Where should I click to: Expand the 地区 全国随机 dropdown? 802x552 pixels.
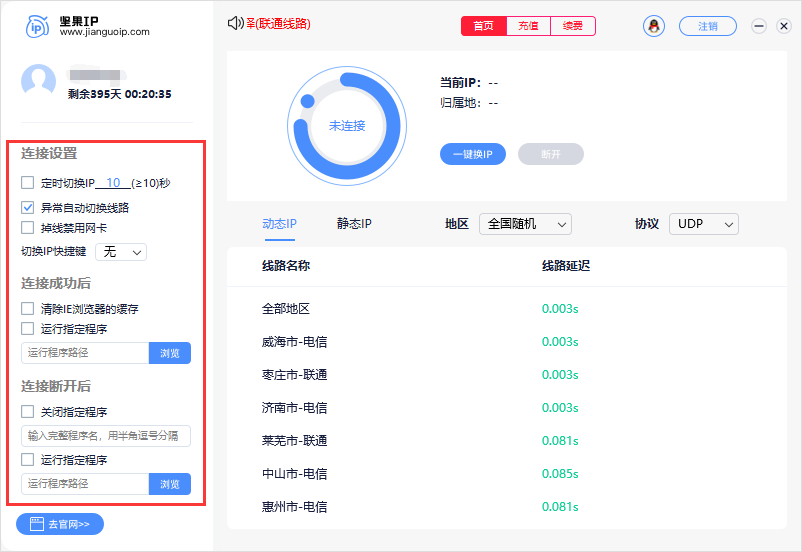coord(525,224)
